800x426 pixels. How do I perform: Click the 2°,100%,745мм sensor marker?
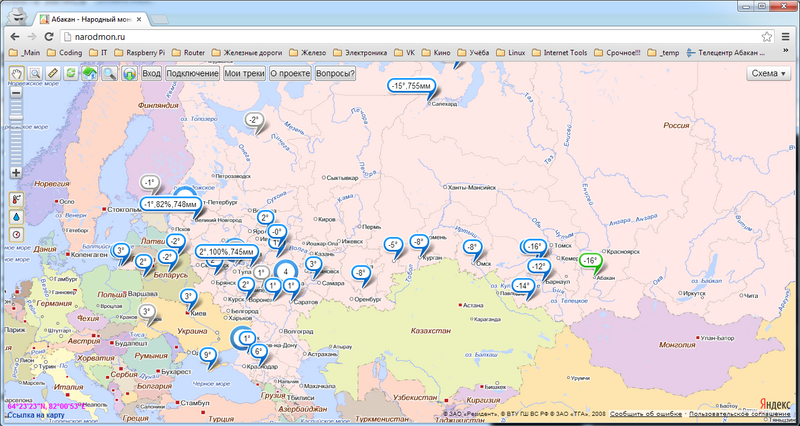pos(227,252)
